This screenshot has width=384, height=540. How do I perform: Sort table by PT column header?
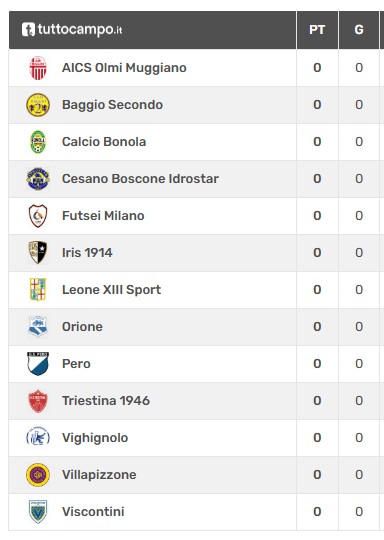click(x=317, y=30)
